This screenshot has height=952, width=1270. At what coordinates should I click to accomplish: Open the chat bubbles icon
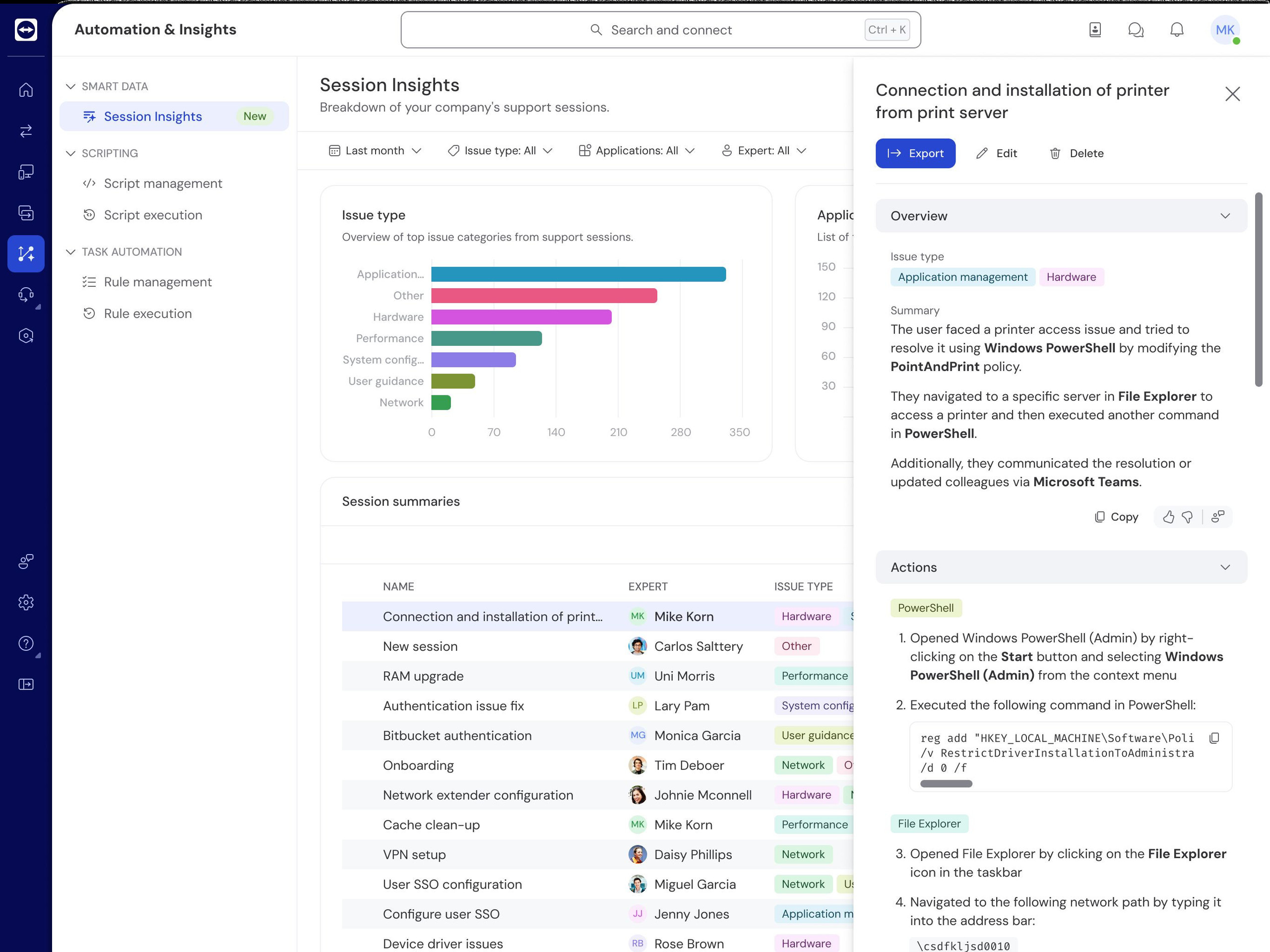click(1136, 30)
